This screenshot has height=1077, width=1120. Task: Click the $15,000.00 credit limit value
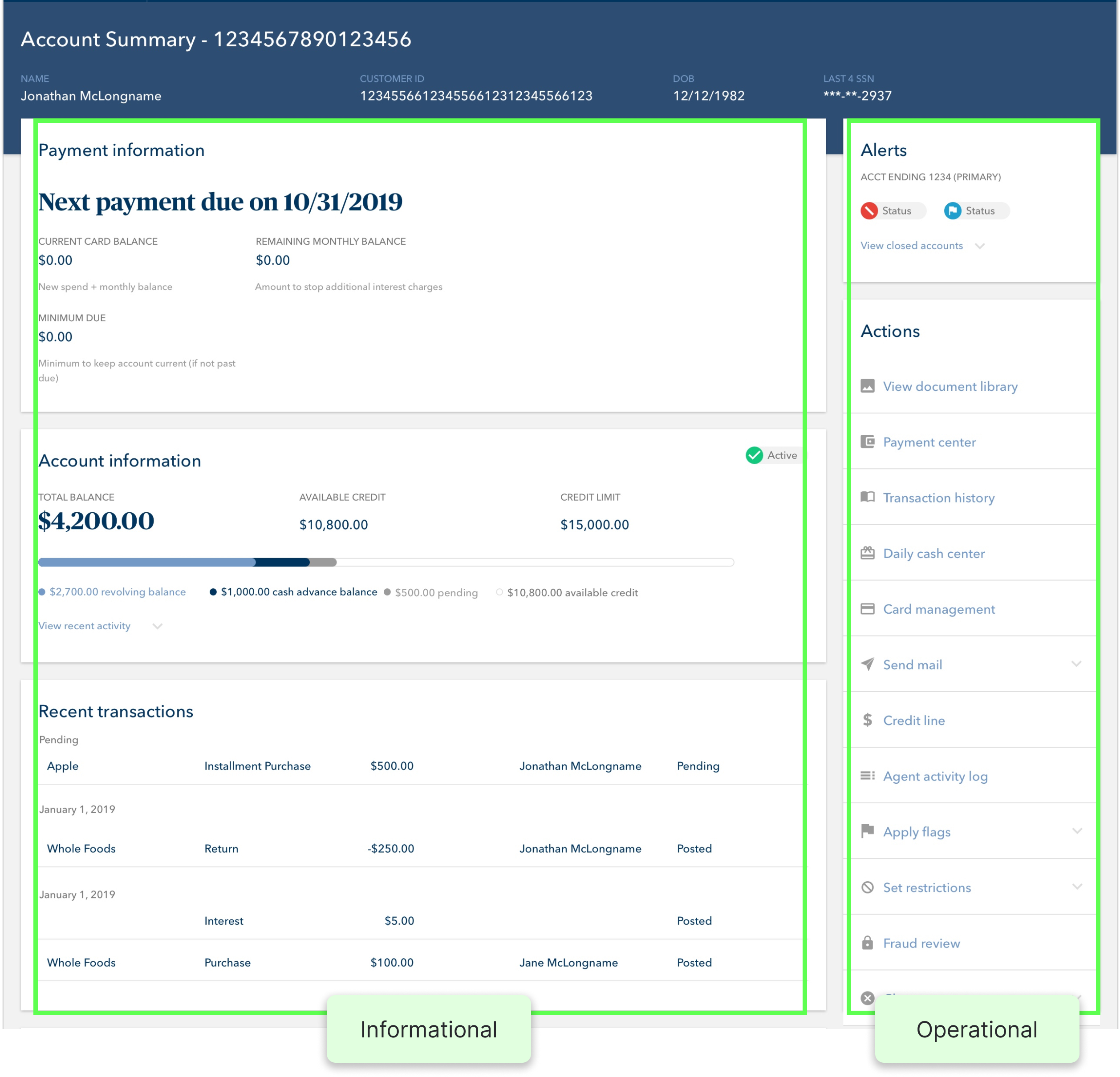[x=594, y=525]
